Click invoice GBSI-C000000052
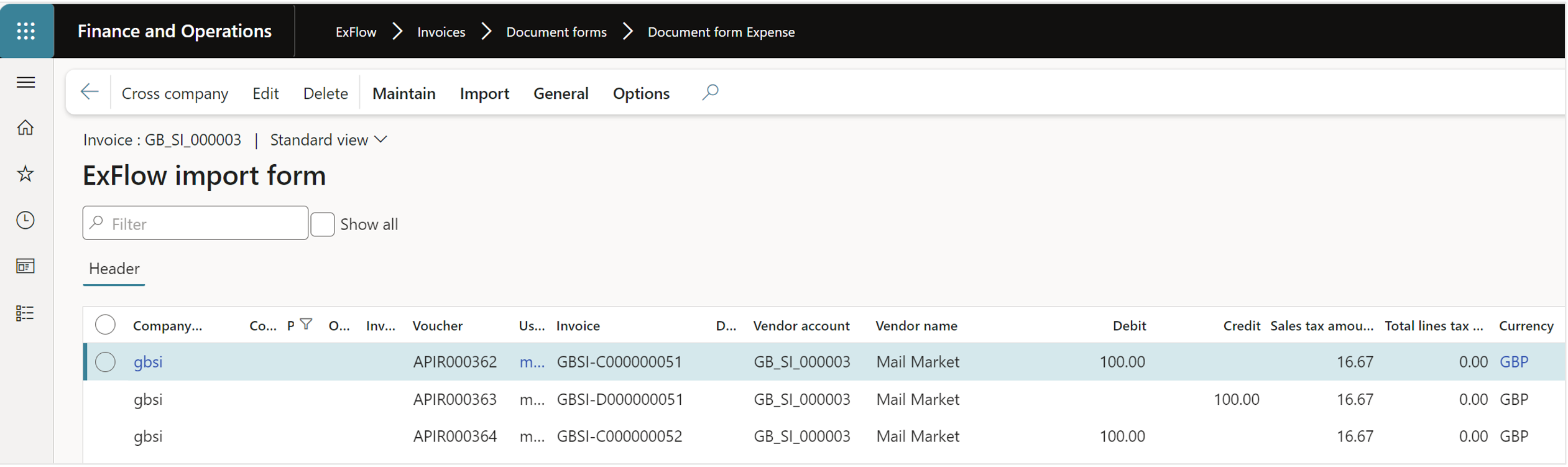Viewport: 1568px width, 467px height. pyautogui.click(x=619, y=437)
